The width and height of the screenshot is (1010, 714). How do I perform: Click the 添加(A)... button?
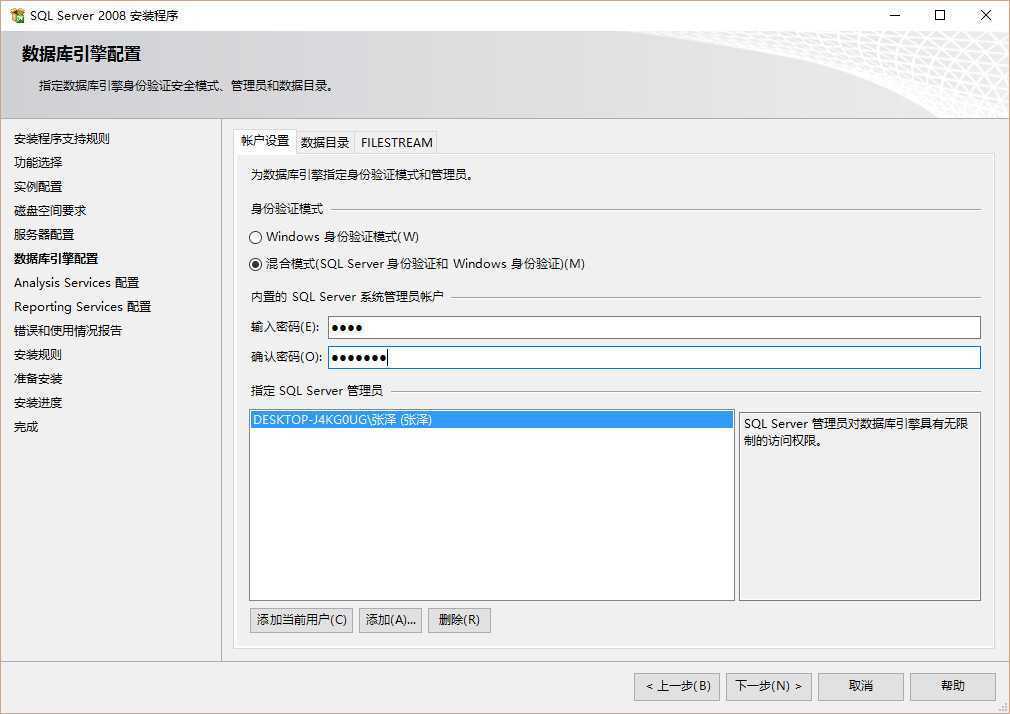click(x=390, y=620)
